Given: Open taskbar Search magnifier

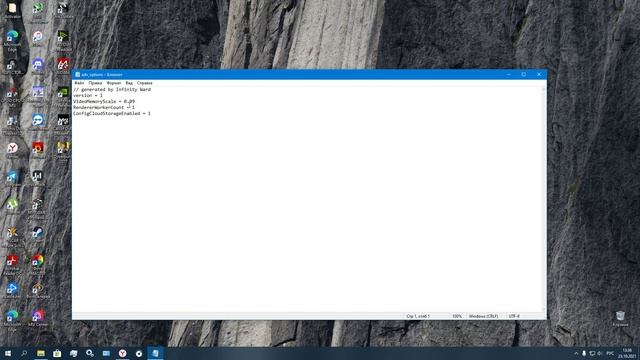Looking at the screenshot, I should 24,353.
